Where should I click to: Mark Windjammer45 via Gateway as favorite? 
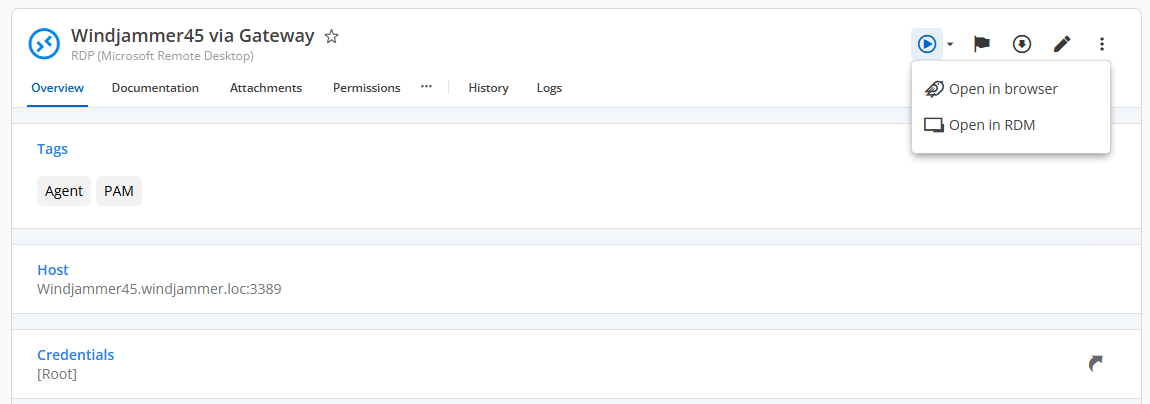coord(332,36)
